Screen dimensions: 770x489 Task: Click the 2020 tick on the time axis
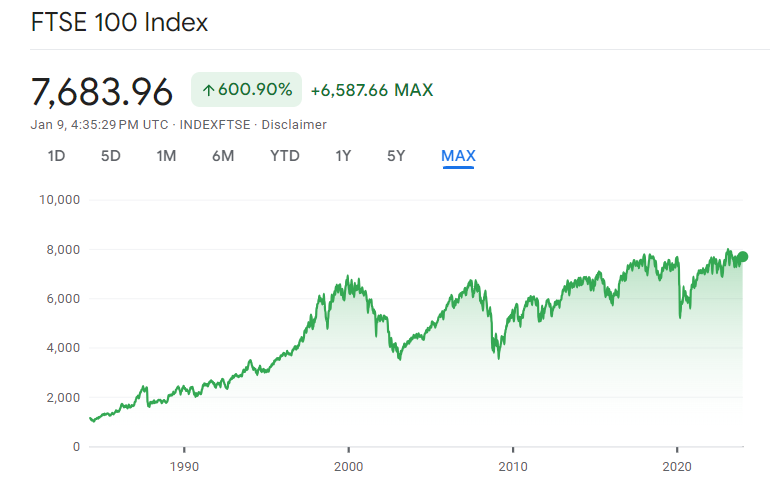tap(677, 466)
